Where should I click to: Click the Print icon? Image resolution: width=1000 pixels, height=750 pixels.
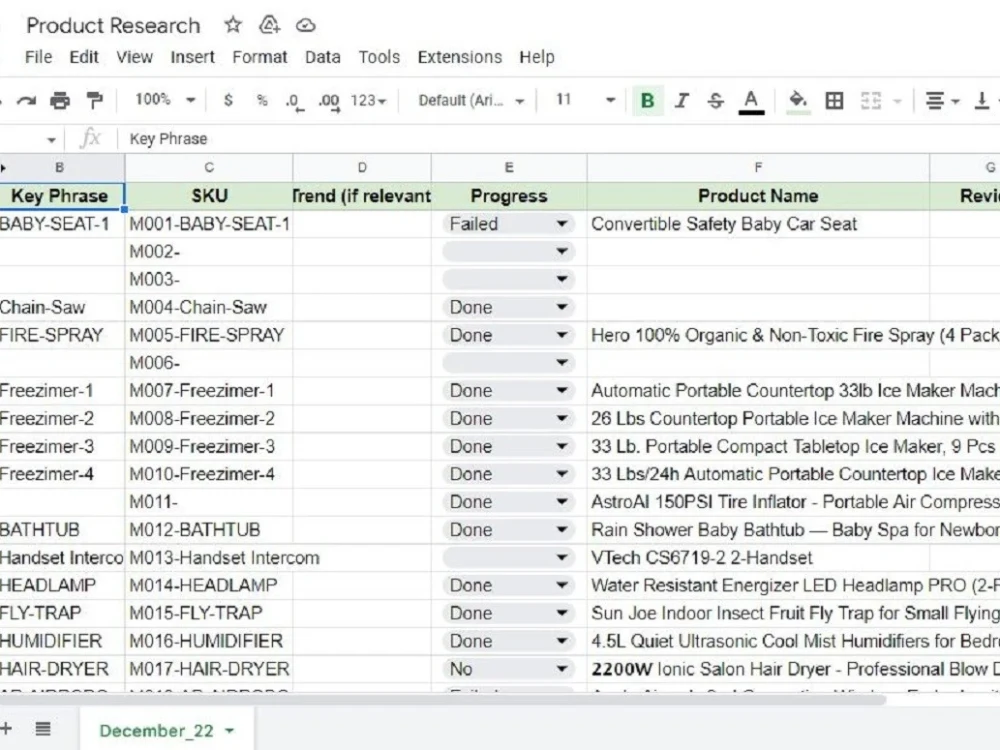pos(60,100)
